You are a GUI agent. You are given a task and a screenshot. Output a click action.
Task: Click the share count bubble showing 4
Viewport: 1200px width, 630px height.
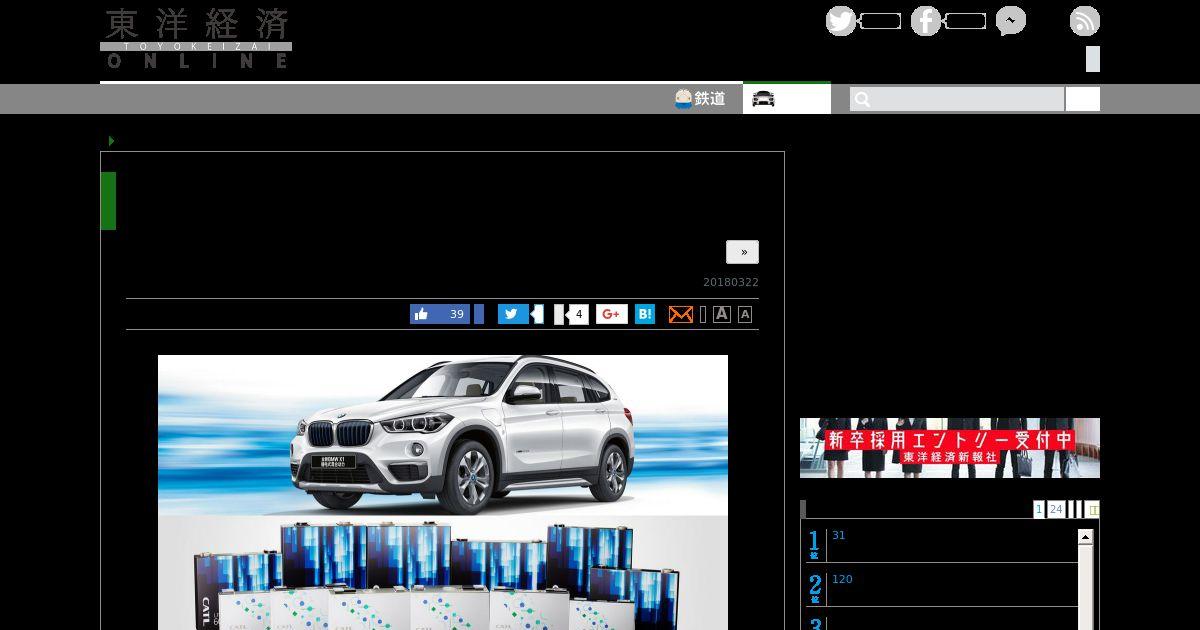(x=576, y=314)
